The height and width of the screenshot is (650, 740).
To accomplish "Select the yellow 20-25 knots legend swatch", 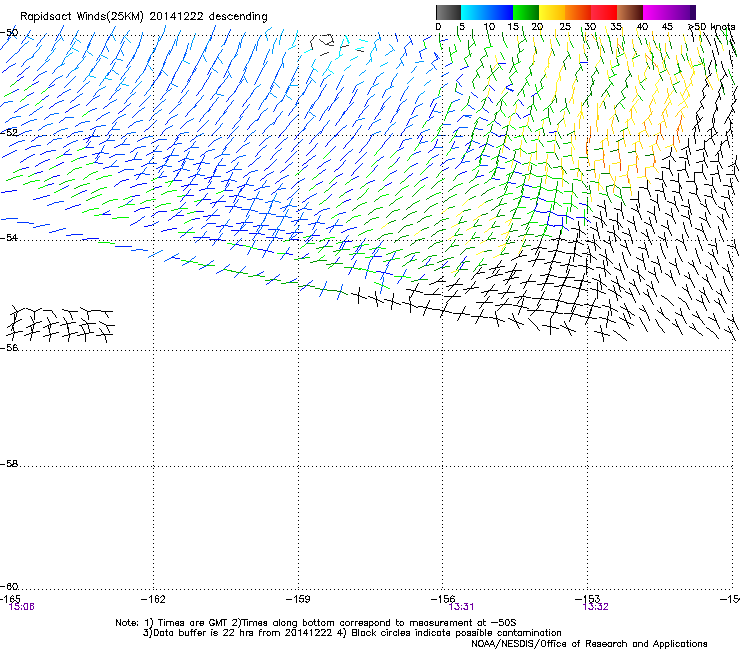I will click(552, 12).
